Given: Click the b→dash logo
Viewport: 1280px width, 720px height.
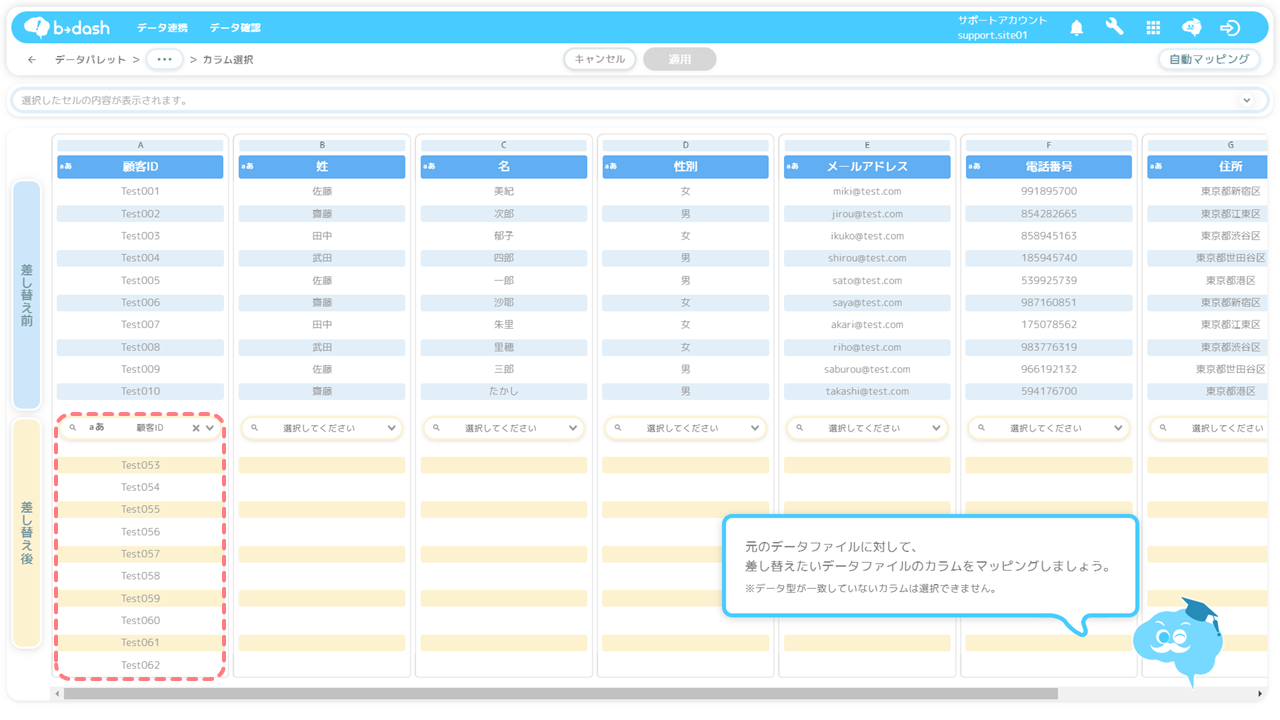Looking at the screenshot, I should point(67,27).
